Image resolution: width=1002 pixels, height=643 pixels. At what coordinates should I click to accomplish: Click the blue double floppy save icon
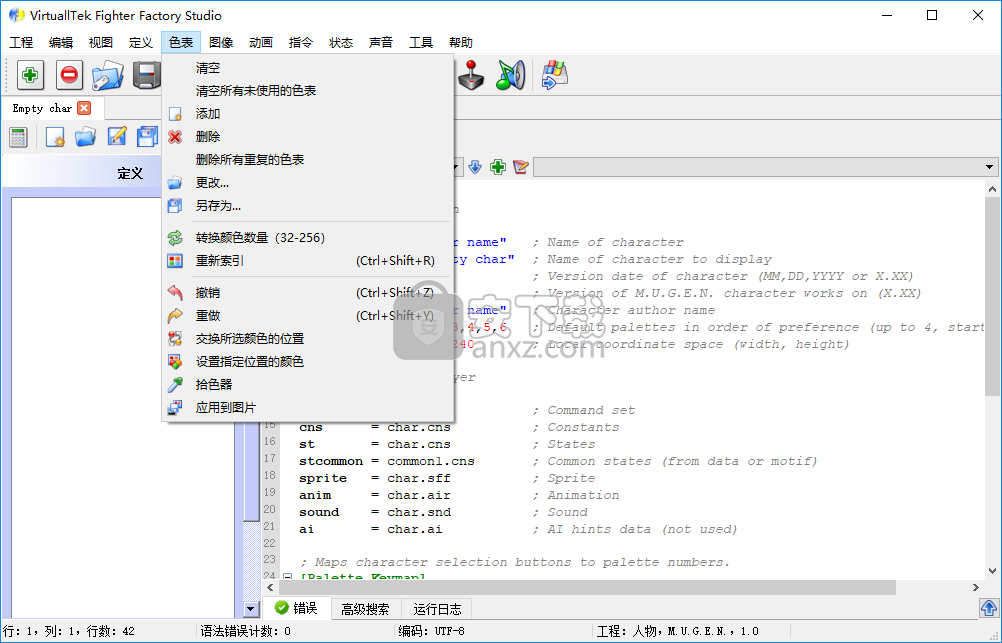(147, 137)
